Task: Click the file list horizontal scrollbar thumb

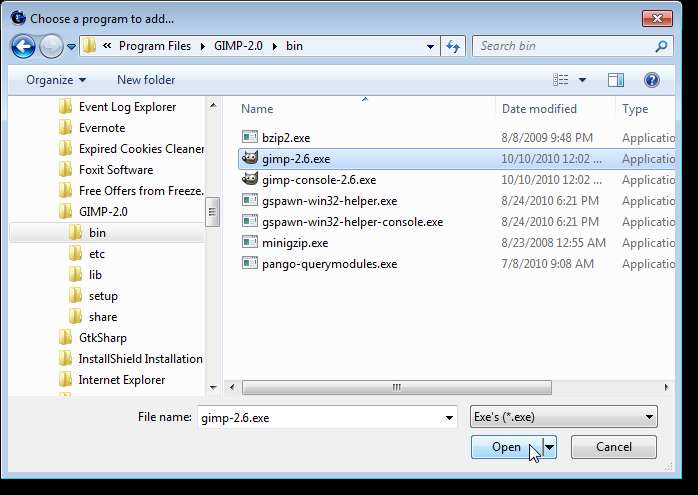Action: [x=397, y=387]
